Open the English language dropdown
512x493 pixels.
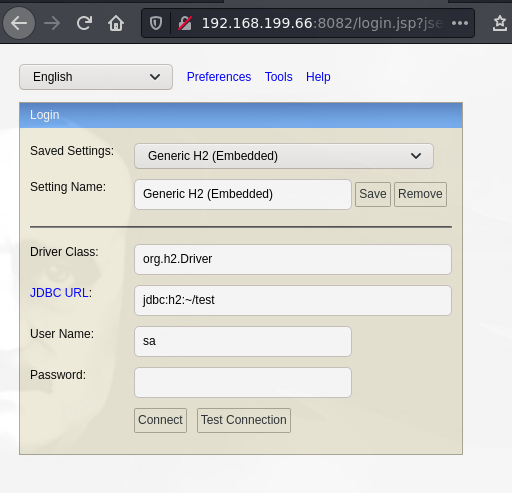pyautogui.click(x=96, y=77)
